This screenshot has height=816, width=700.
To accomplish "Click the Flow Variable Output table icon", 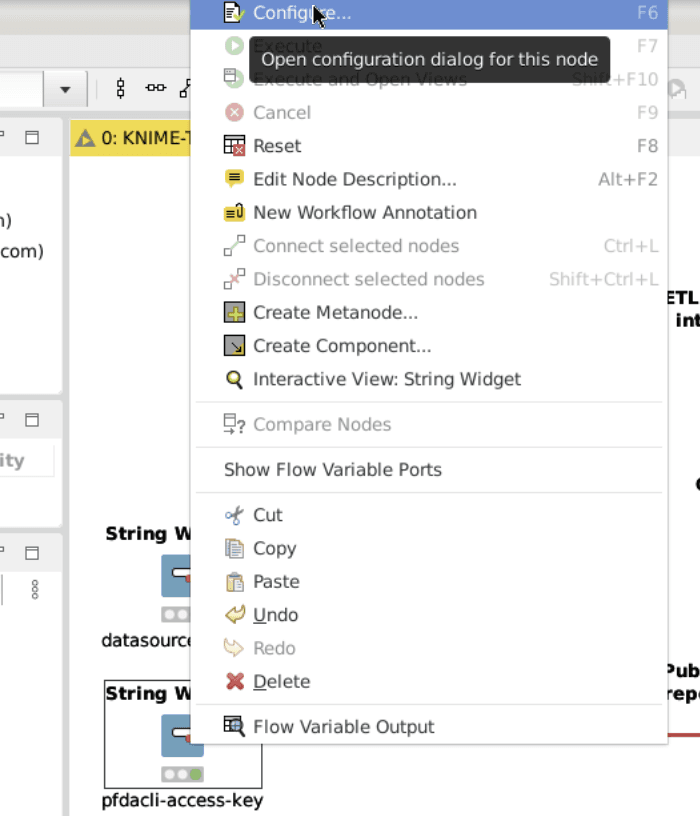I will [x=234, y=726].
